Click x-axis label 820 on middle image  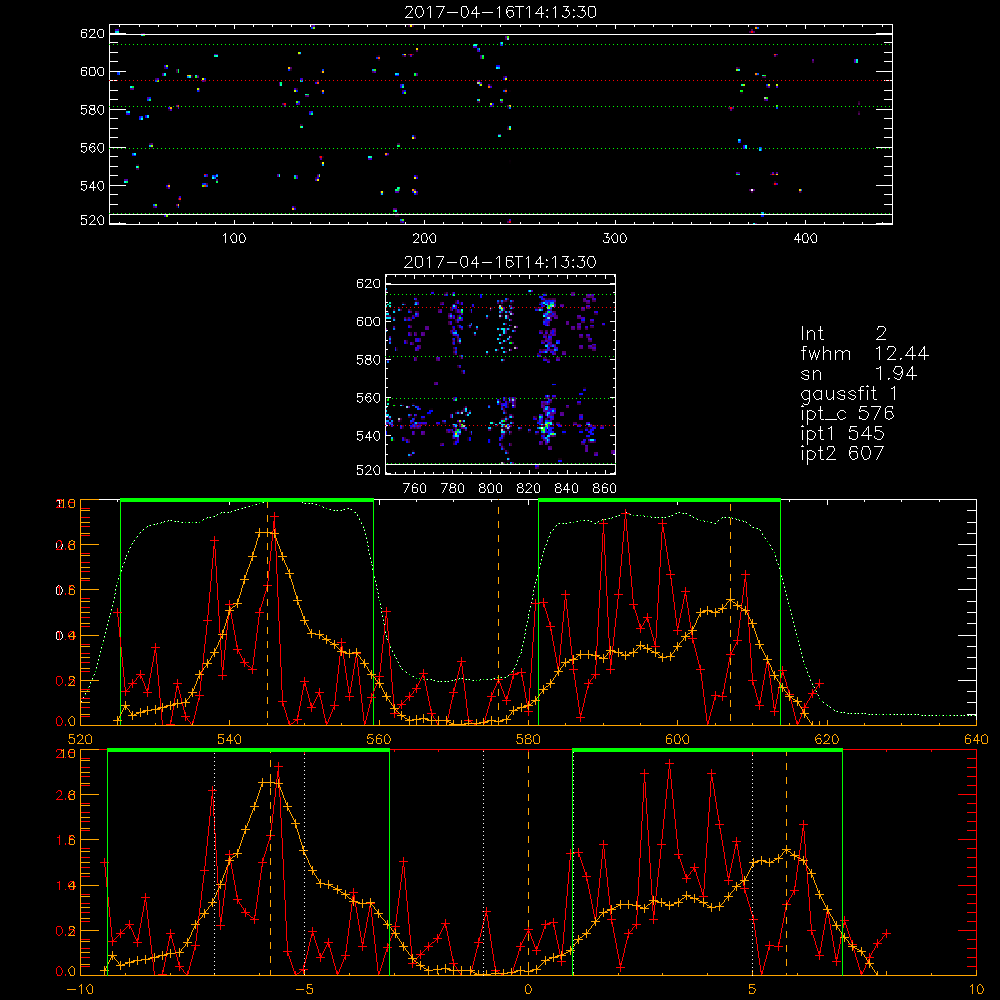click(x=529, y=489)
